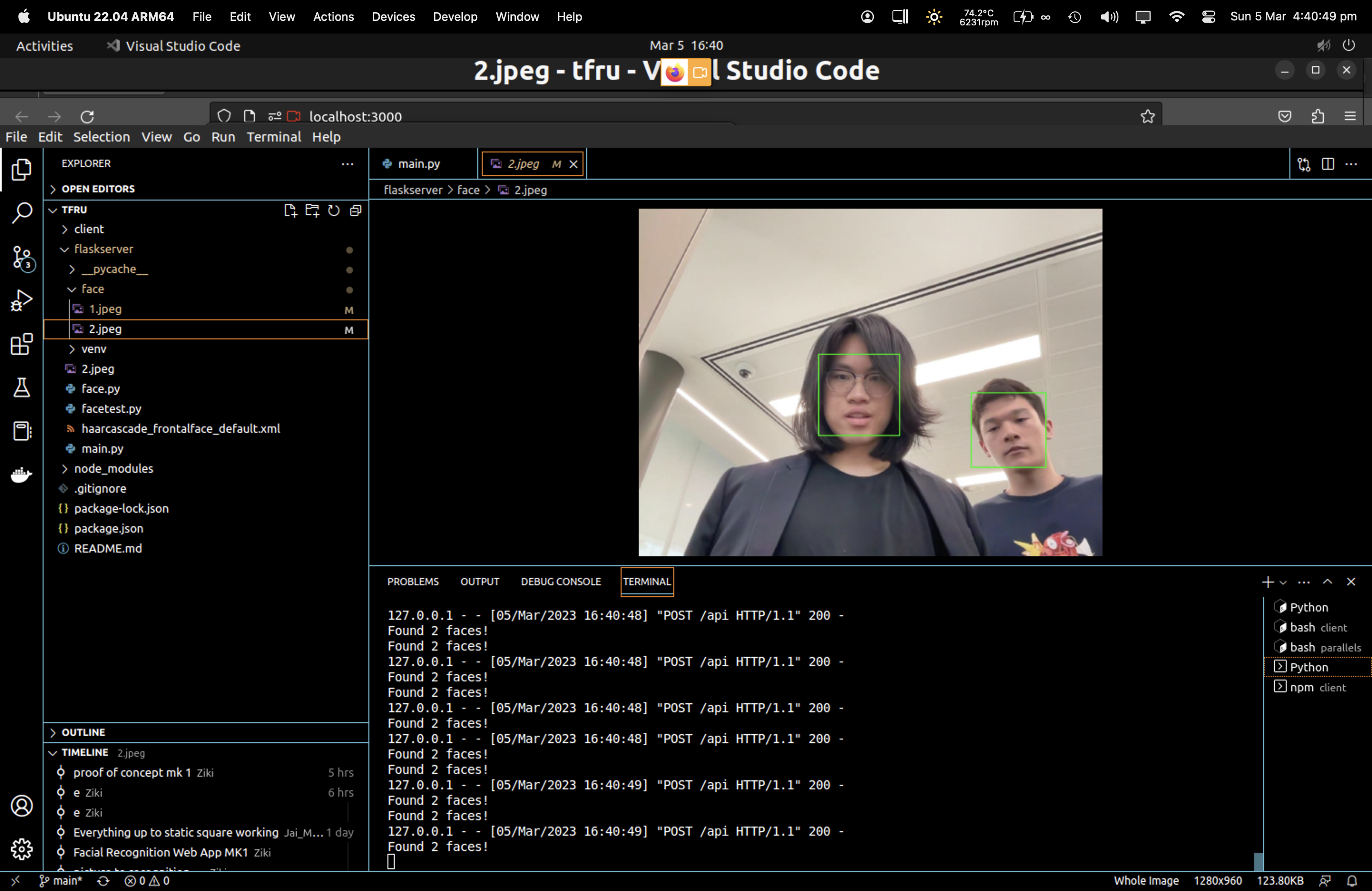This screenshot has height=891, width=1372.
Task: Switch to the main.py editor tab
Action: 418,164
